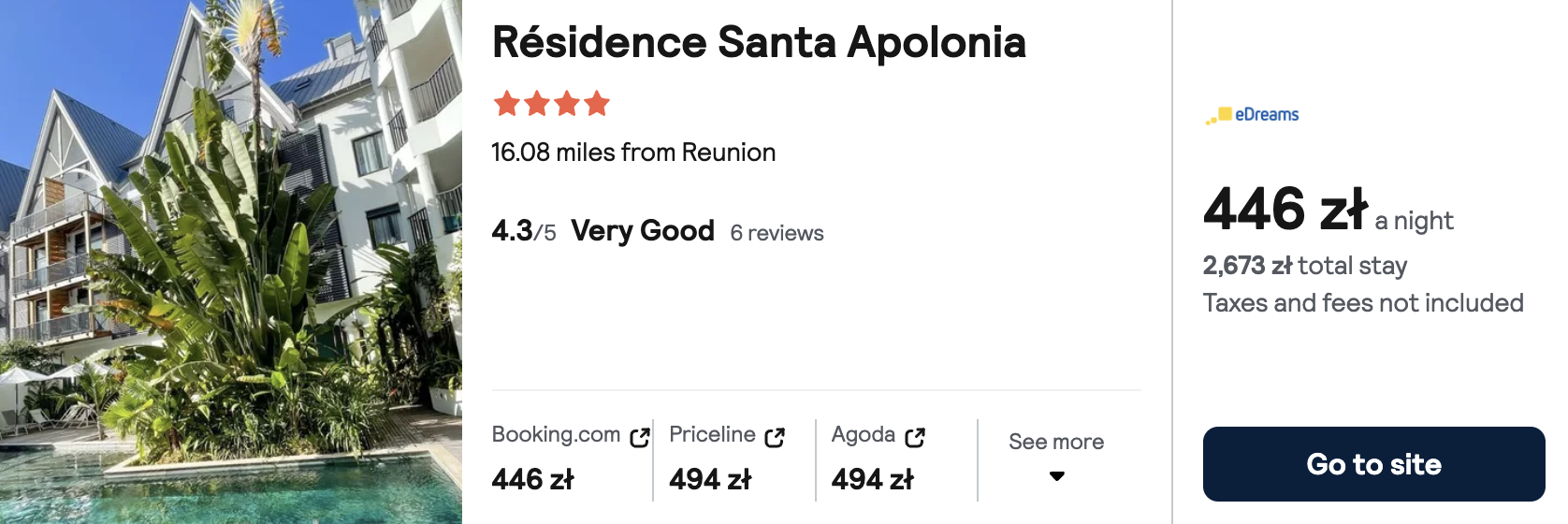The height and width of the screenshot is (524, 1568).
Task: Expand the See more arrow
Action: point(1057,476)
